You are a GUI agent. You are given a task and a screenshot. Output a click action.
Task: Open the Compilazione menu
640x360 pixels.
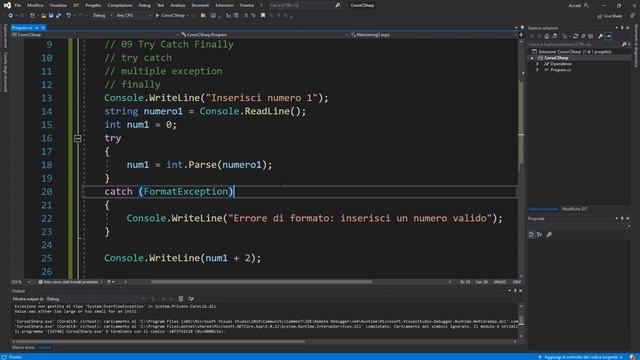120,5
